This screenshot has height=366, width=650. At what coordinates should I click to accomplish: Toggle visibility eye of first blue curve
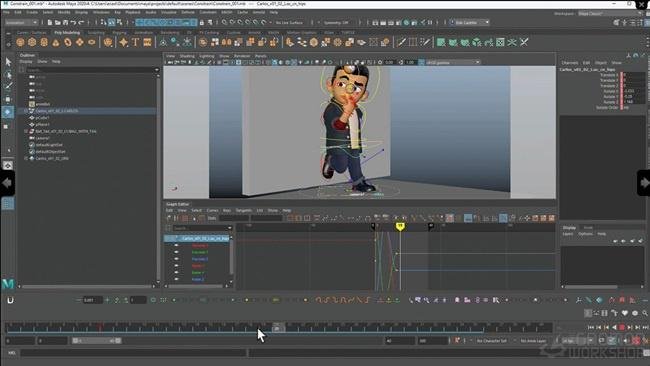click(176, 259)
